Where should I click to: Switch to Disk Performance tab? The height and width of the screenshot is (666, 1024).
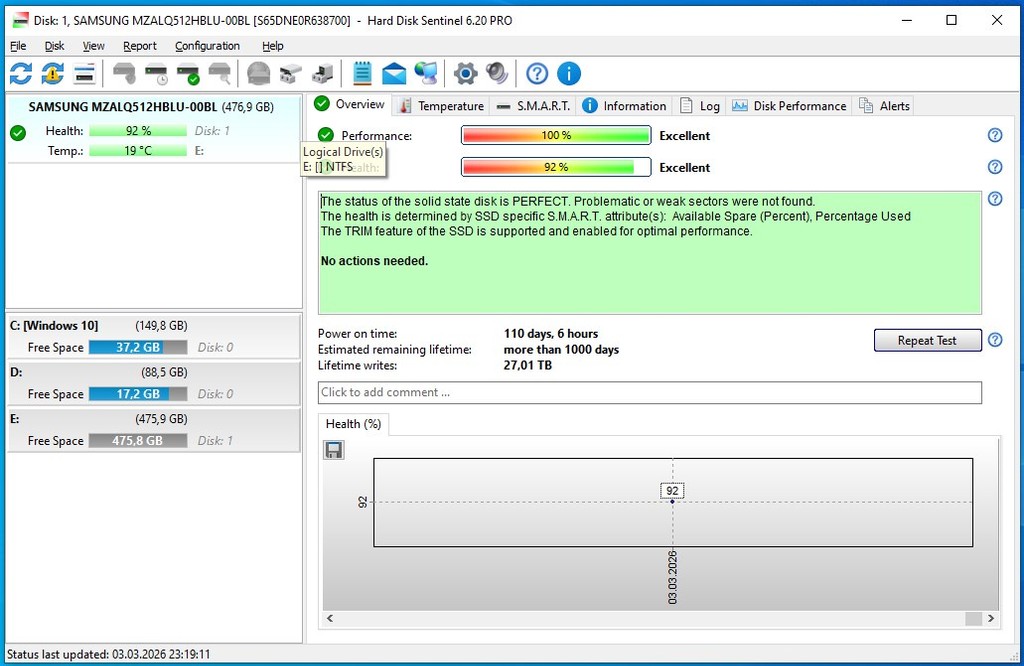(789, 106)
